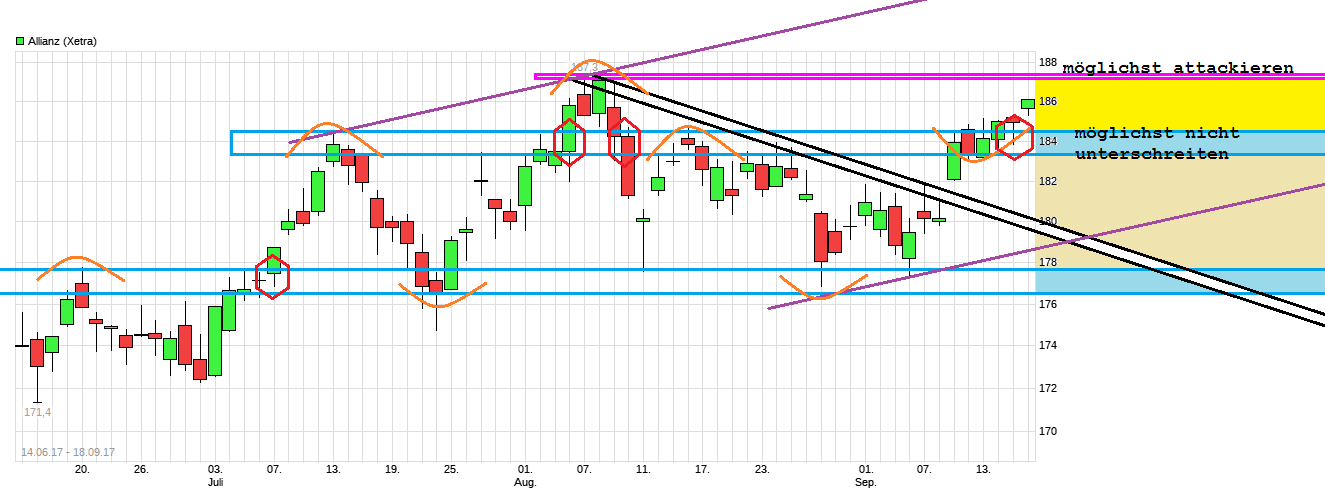Click the rightmost red hexagon in September

tap(1015, 137)
